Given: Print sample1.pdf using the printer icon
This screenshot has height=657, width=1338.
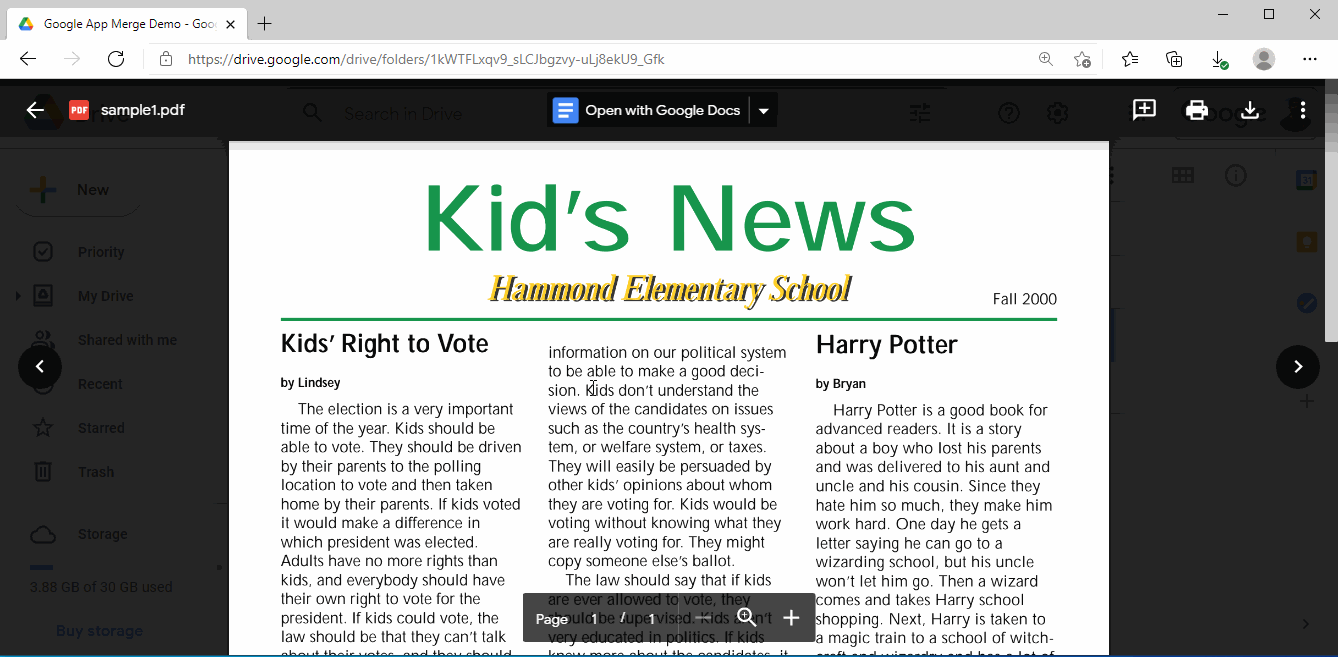Looking at the screenshot, I should [1197, 110].
